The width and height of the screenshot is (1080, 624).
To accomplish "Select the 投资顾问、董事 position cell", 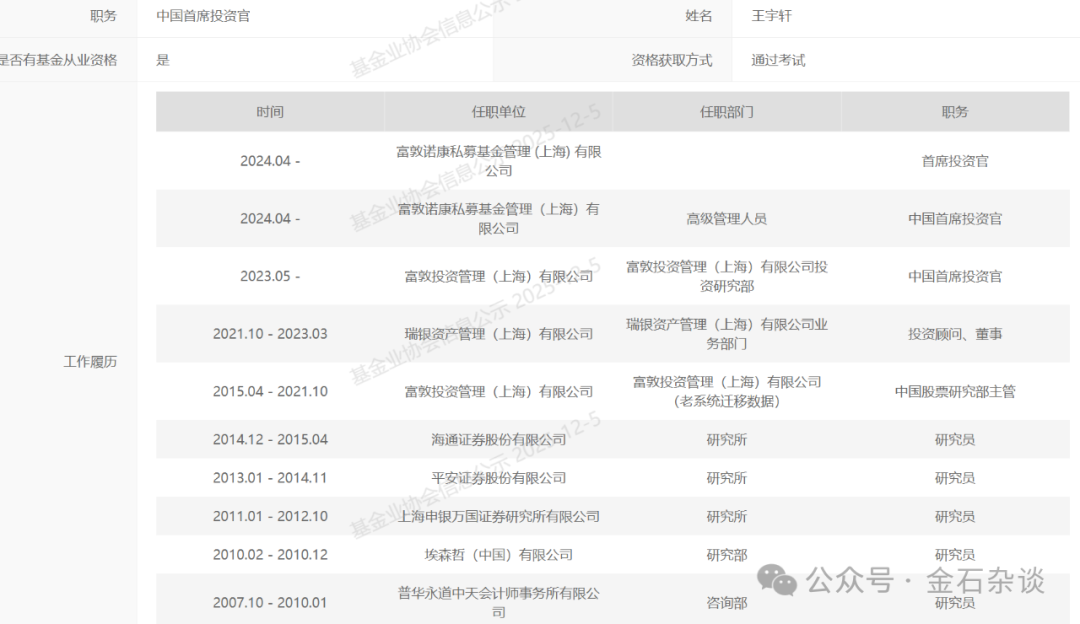I will pos(954,334).
